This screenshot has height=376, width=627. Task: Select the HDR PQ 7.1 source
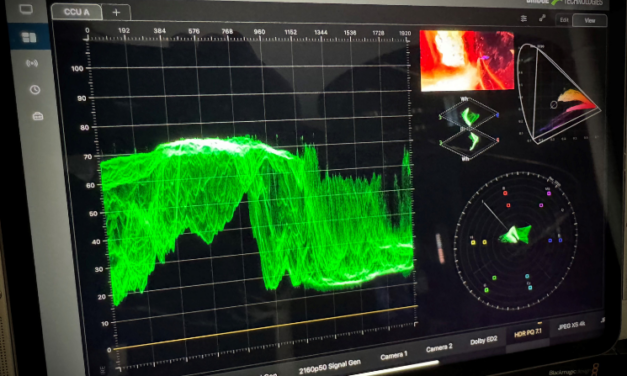(527, 332)
